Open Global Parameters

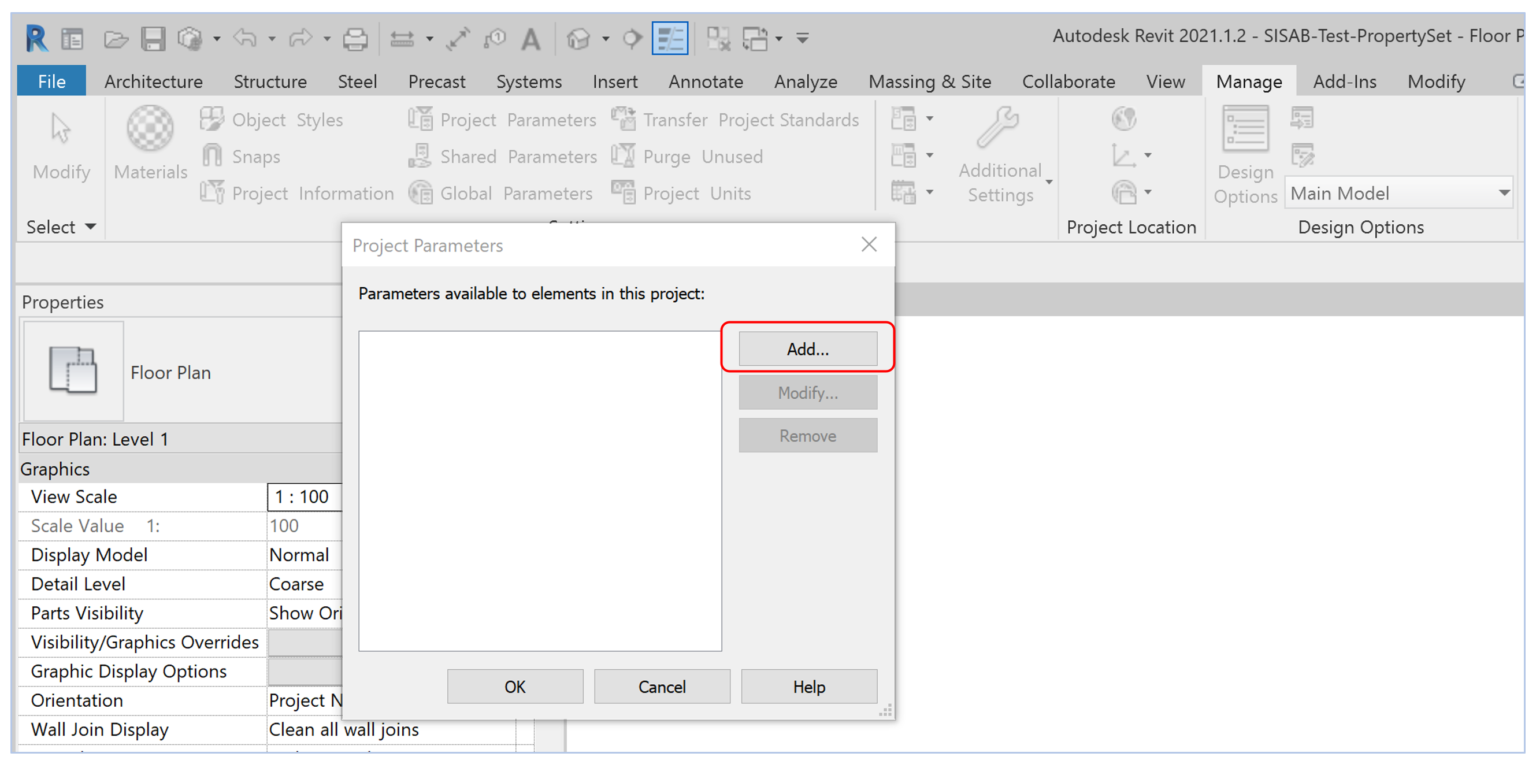pos(500,193)
